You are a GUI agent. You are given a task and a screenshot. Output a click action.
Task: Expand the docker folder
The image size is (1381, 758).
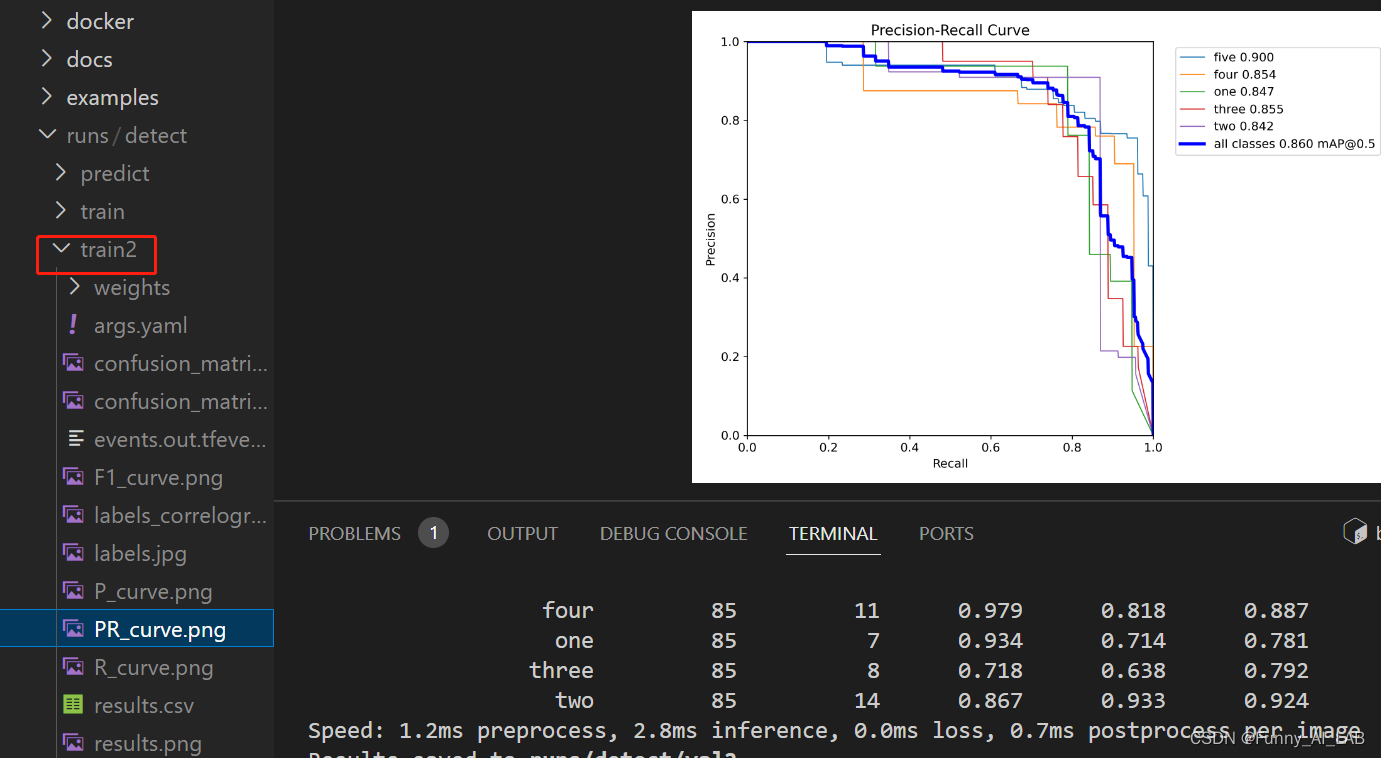tap(46, 21)
